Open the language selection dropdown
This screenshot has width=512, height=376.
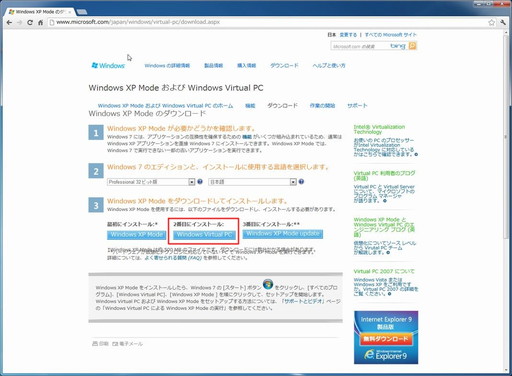click(x=252, y=182)
